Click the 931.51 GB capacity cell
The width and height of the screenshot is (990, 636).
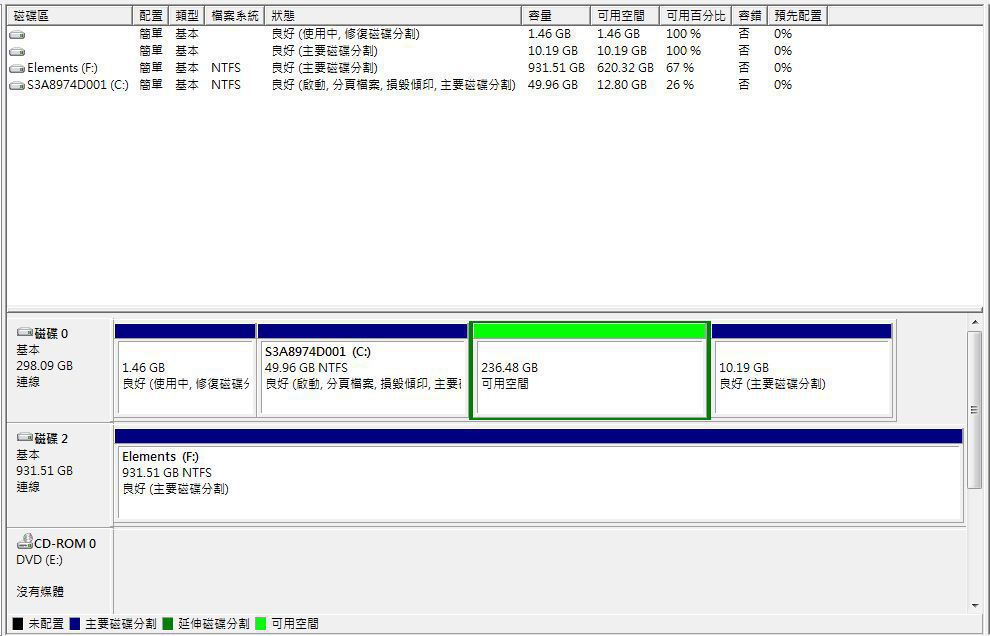[556, 68]
